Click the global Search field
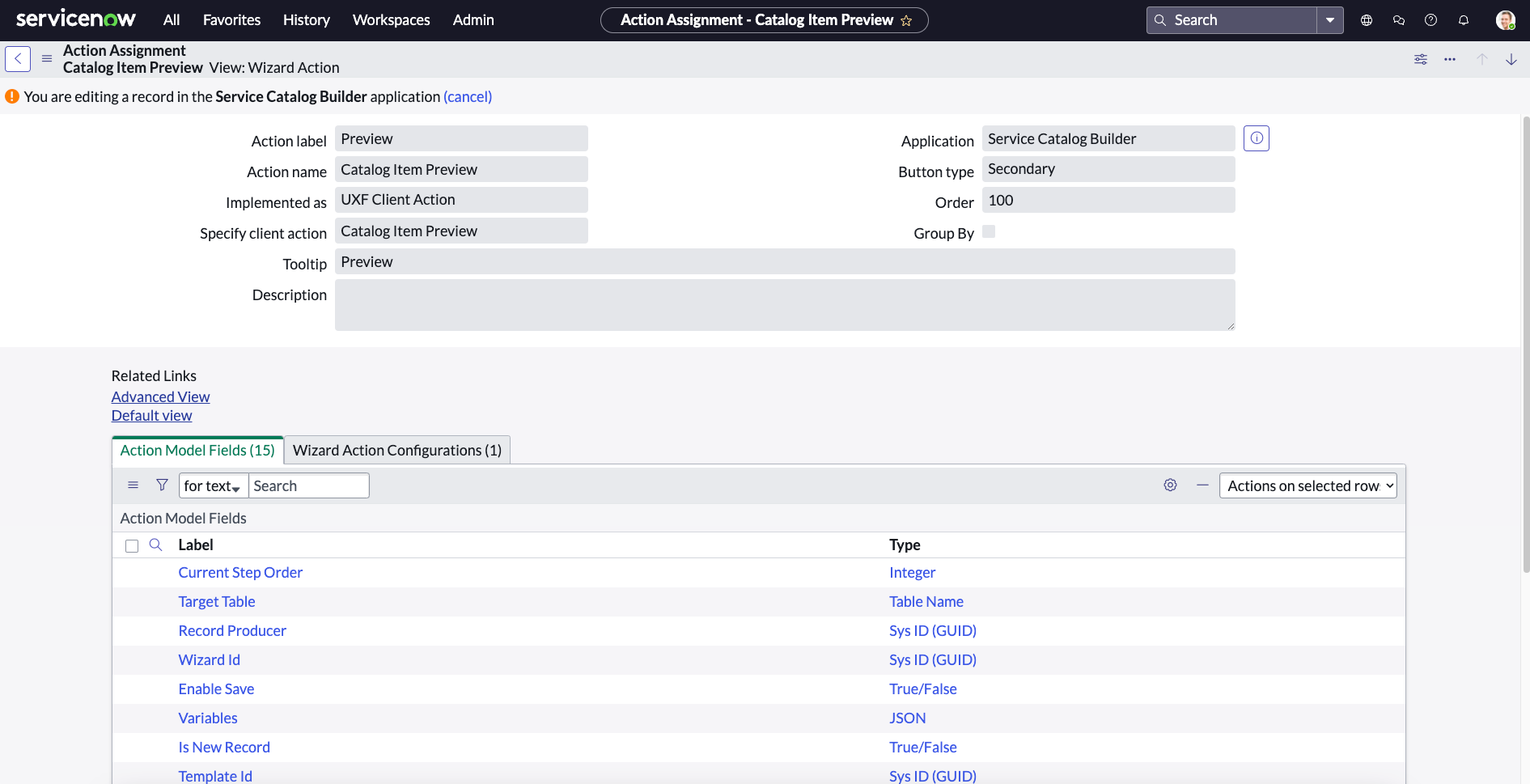This screenshot has width=1530, height=784. [x=1231, y=20]
